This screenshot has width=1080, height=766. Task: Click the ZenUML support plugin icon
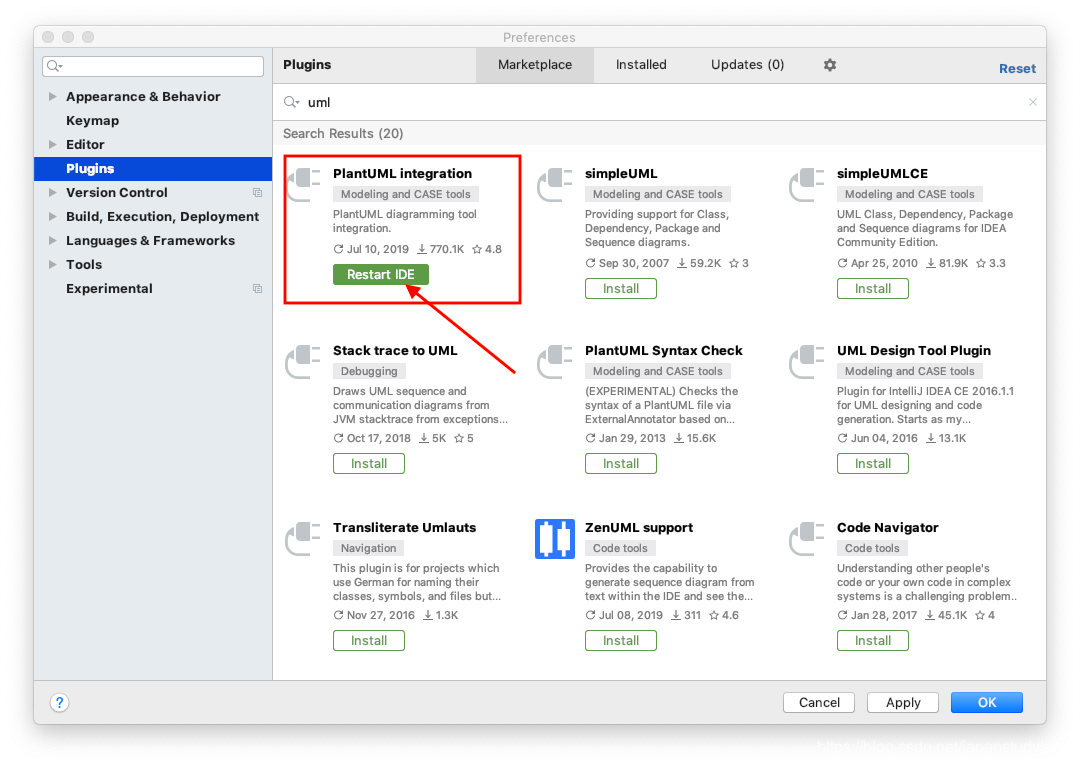coord(555,538)
